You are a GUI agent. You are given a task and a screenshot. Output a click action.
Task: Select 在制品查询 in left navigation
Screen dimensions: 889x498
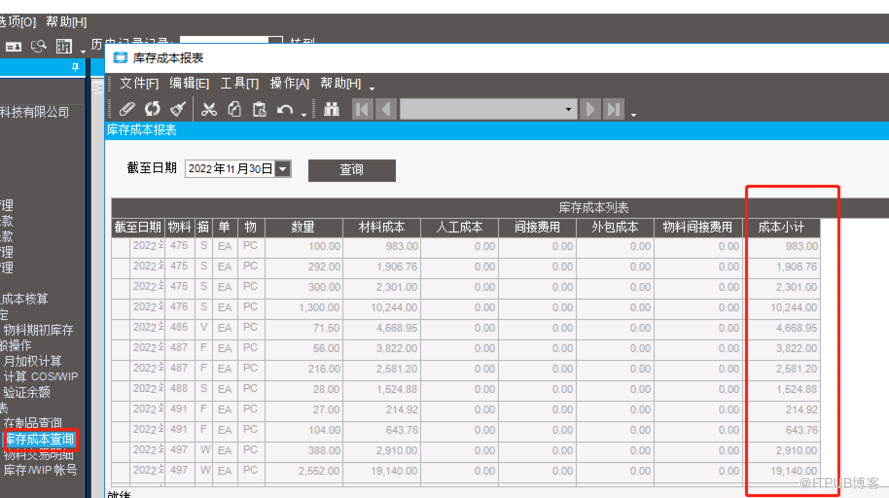point(33,423)
